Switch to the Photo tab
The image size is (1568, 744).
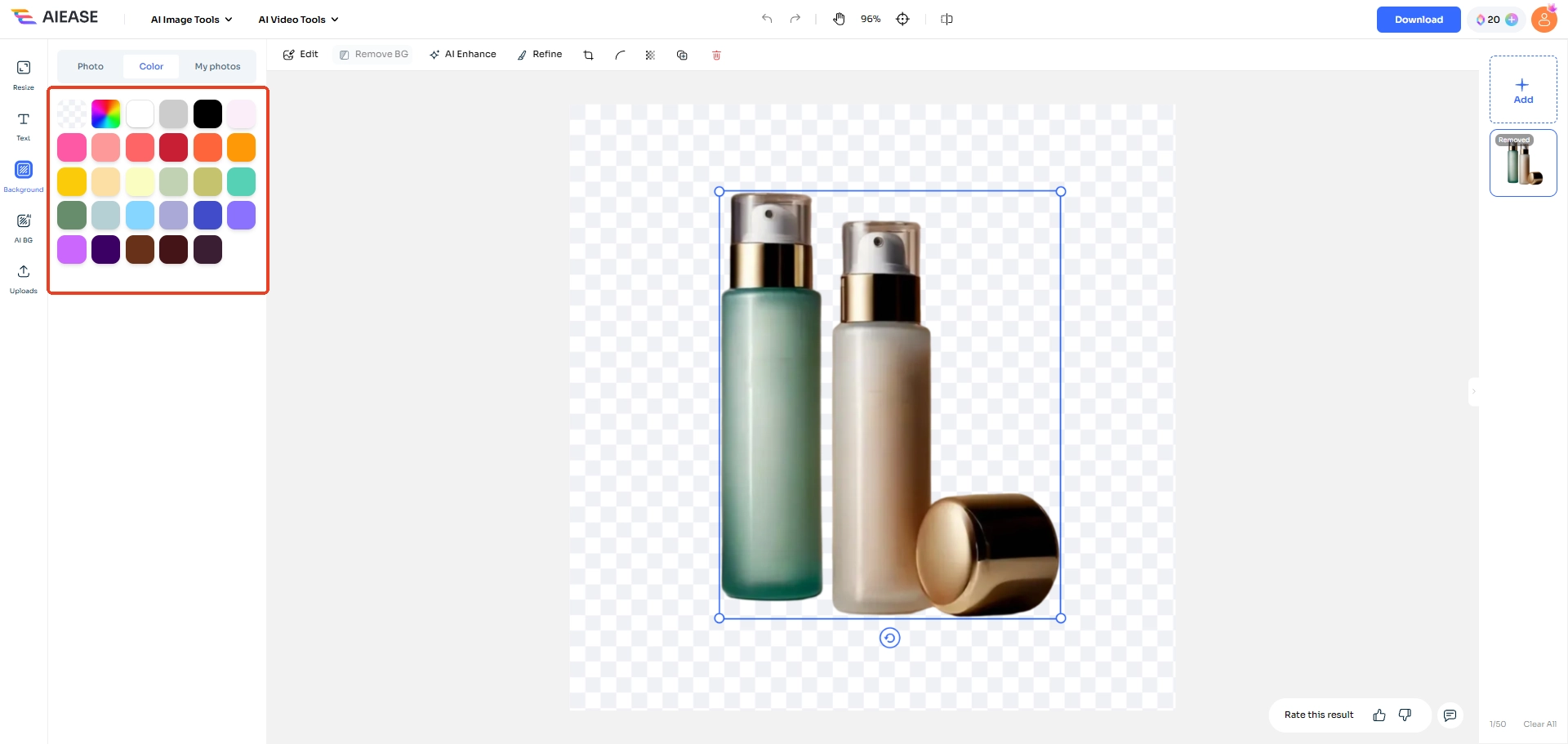(91, 66)
